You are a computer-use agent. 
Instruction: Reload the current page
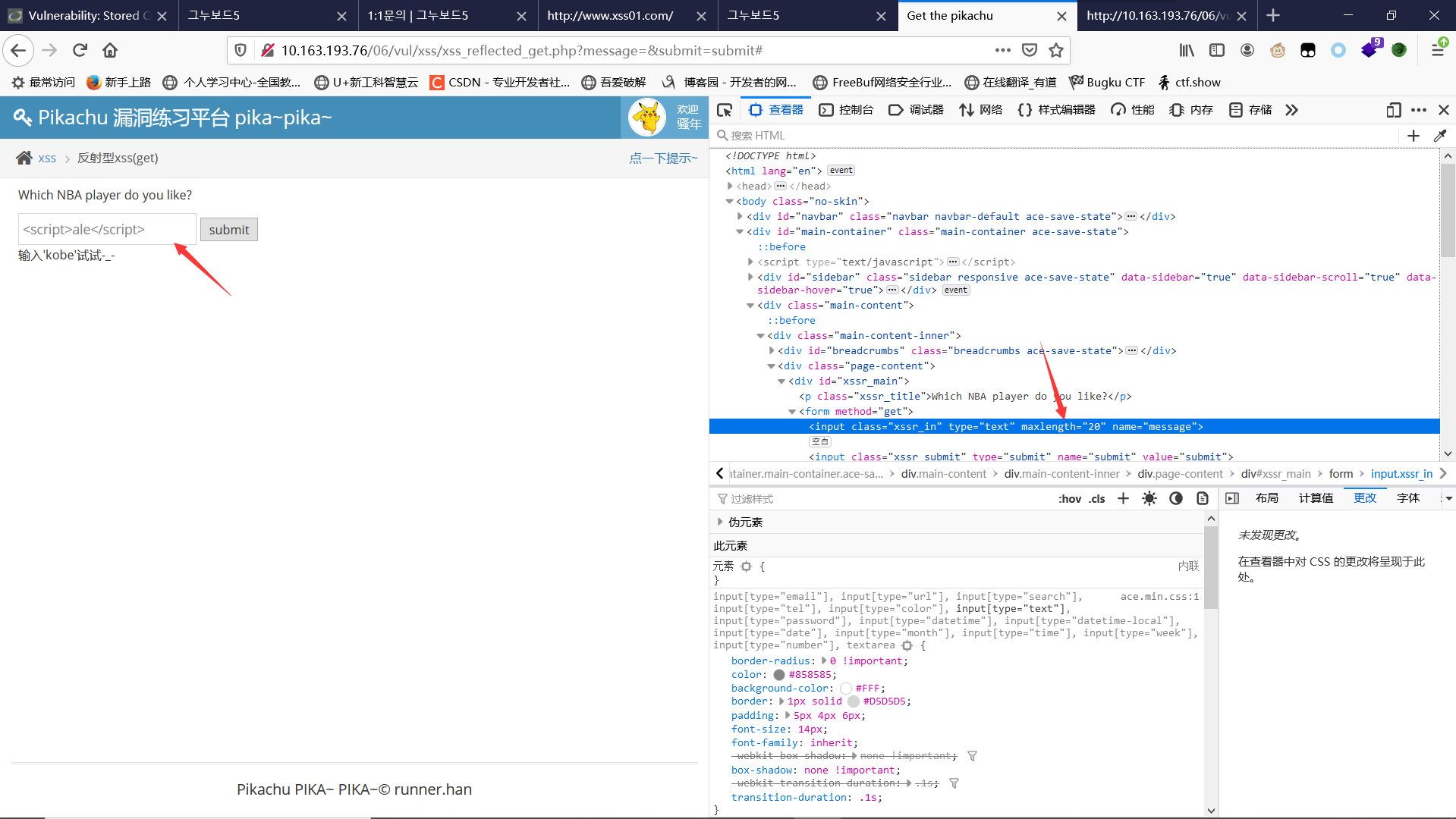(80, 50)
